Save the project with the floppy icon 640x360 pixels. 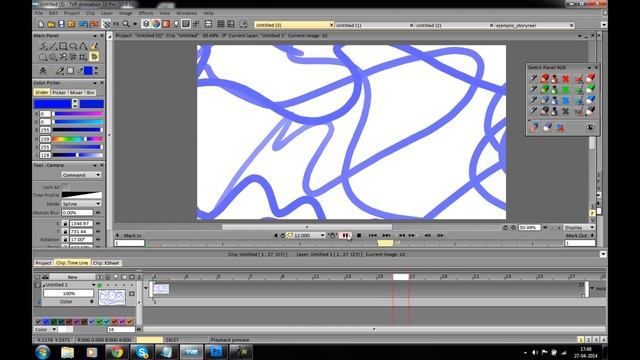click(61, 24)
